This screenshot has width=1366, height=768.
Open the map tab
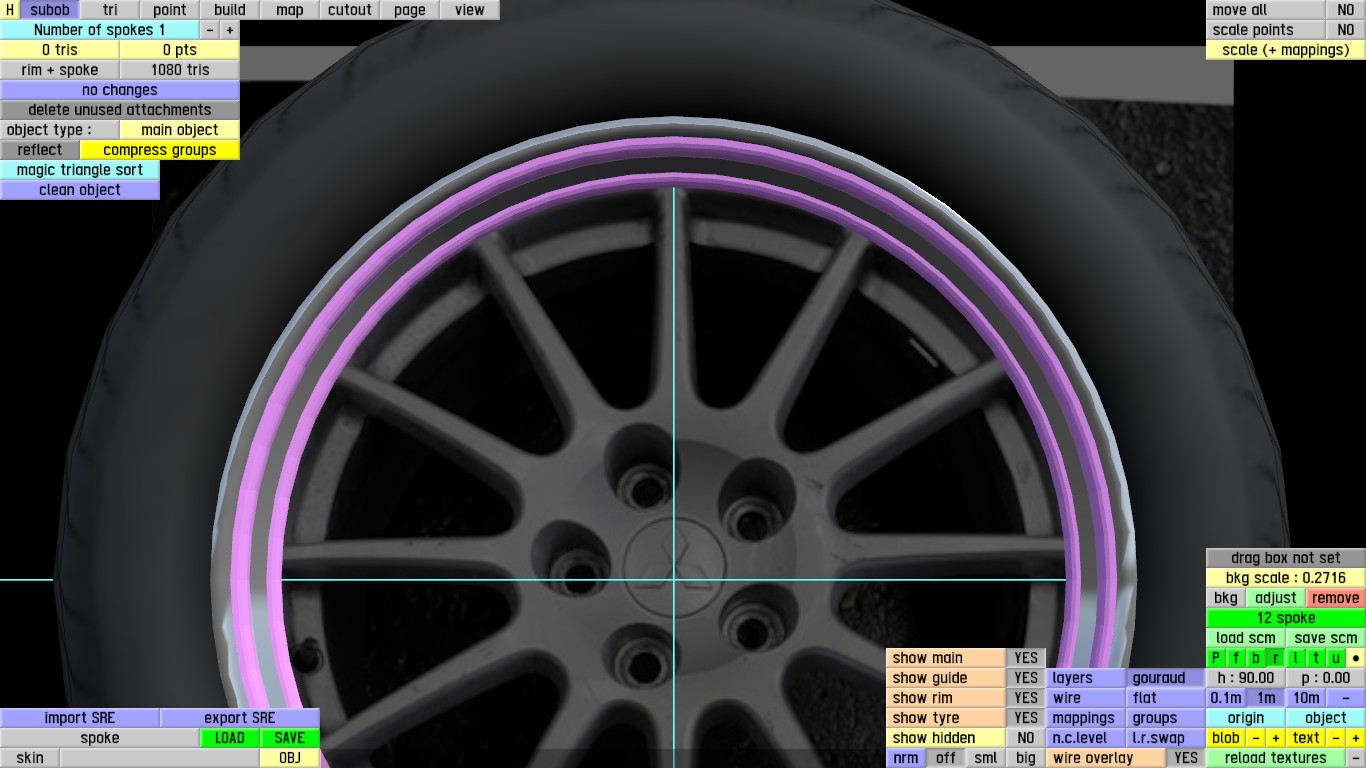(x=290, y=10)
